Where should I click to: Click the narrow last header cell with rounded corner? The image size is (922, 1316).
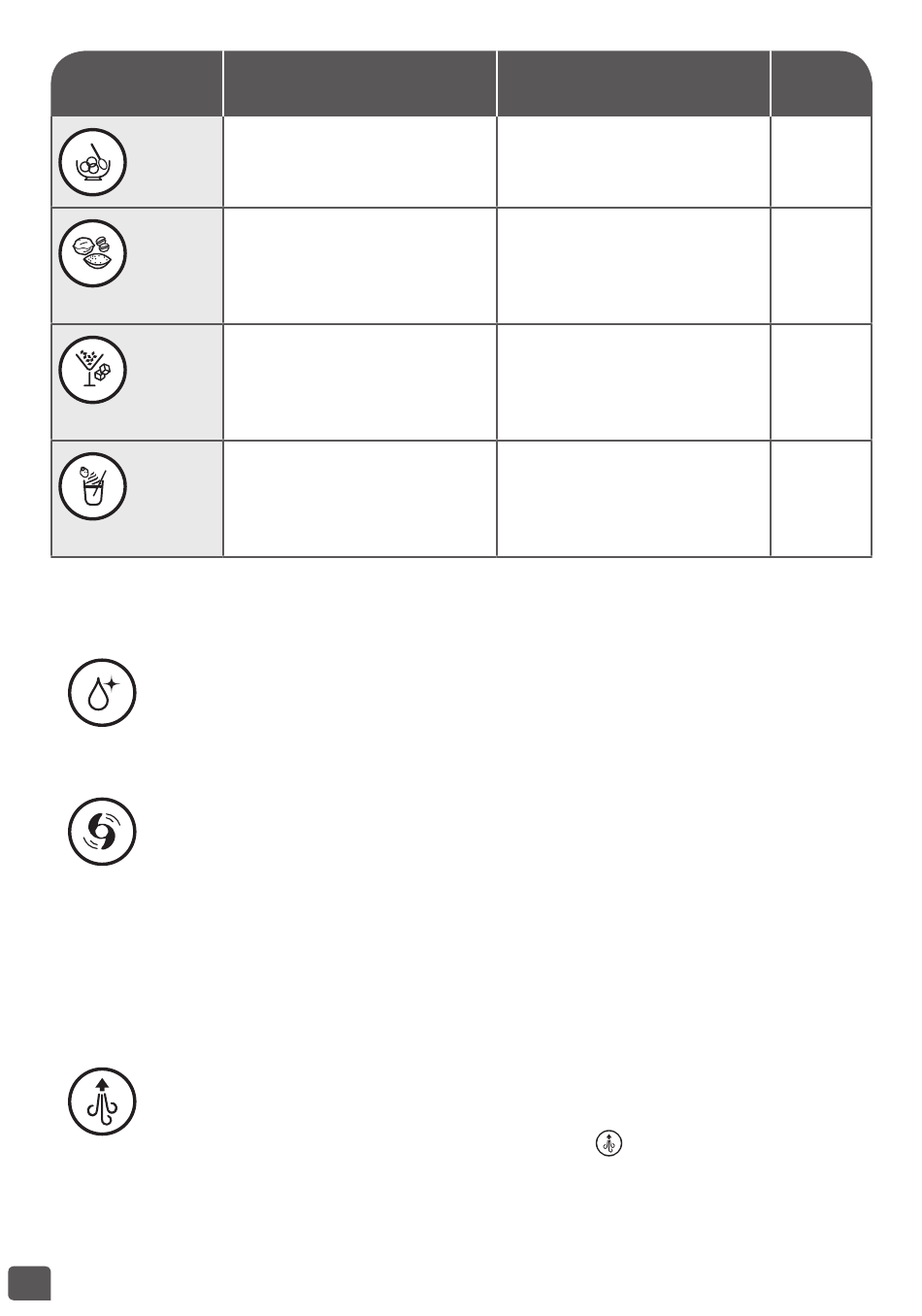click(x=822, y=83)
